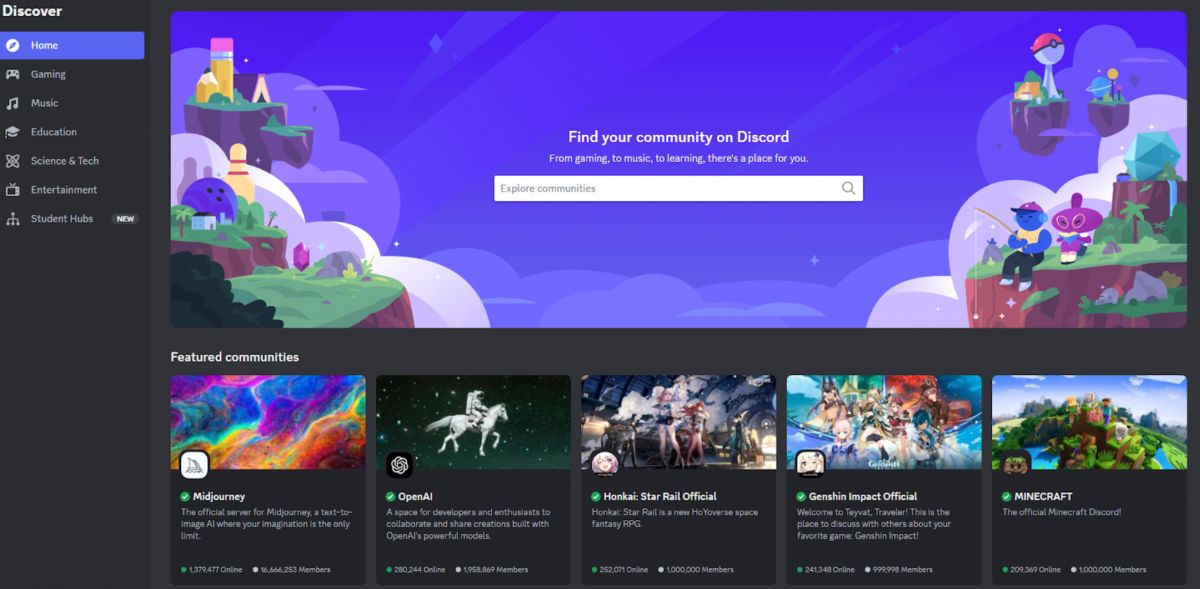The height and width of the screenshot is (589, 1200).
Task: Open the Midjourney community title
Action: (x=219, y=496)
